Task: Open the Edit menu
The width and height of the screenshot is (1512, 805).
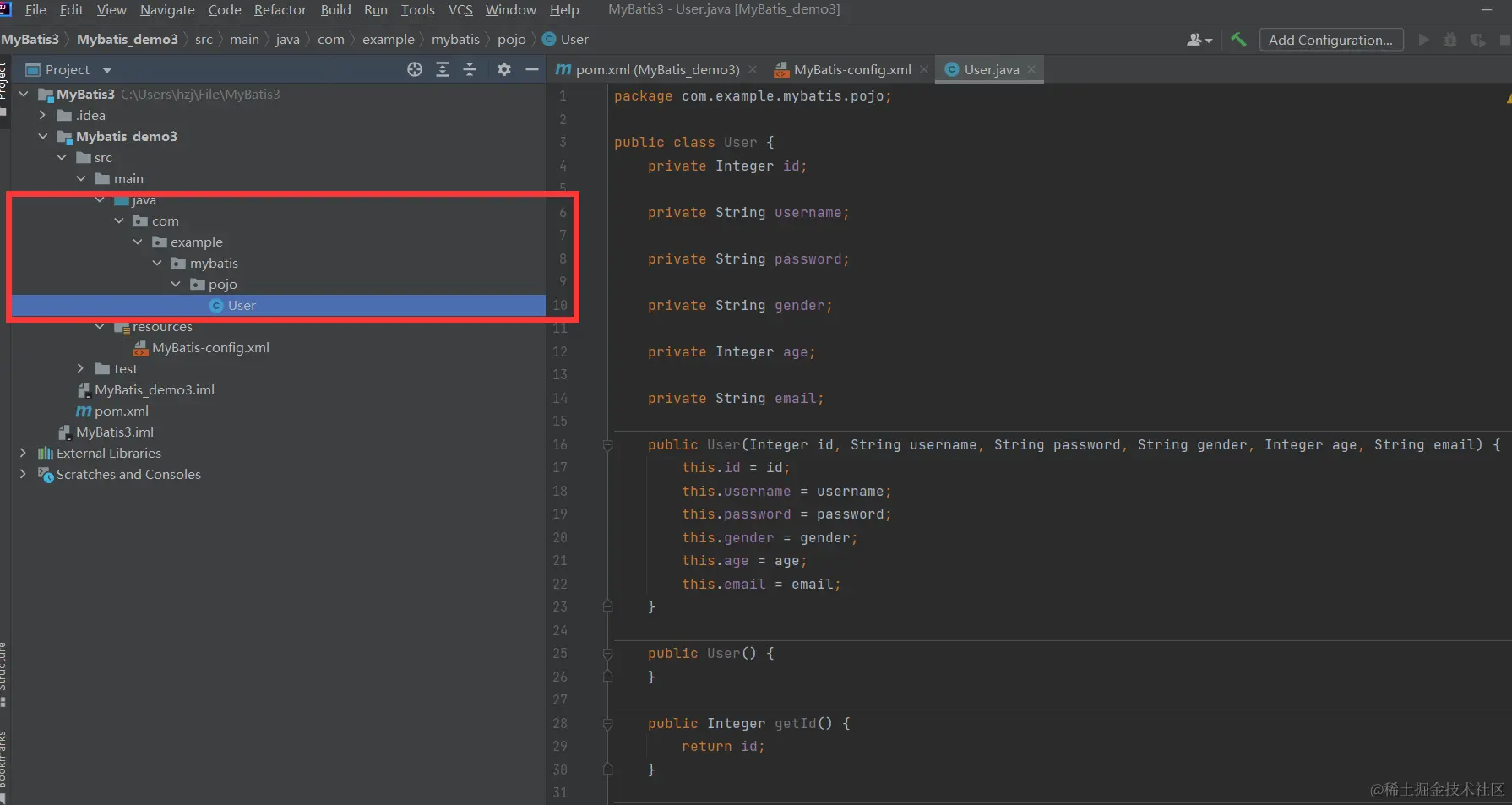Action: (72, 9)
